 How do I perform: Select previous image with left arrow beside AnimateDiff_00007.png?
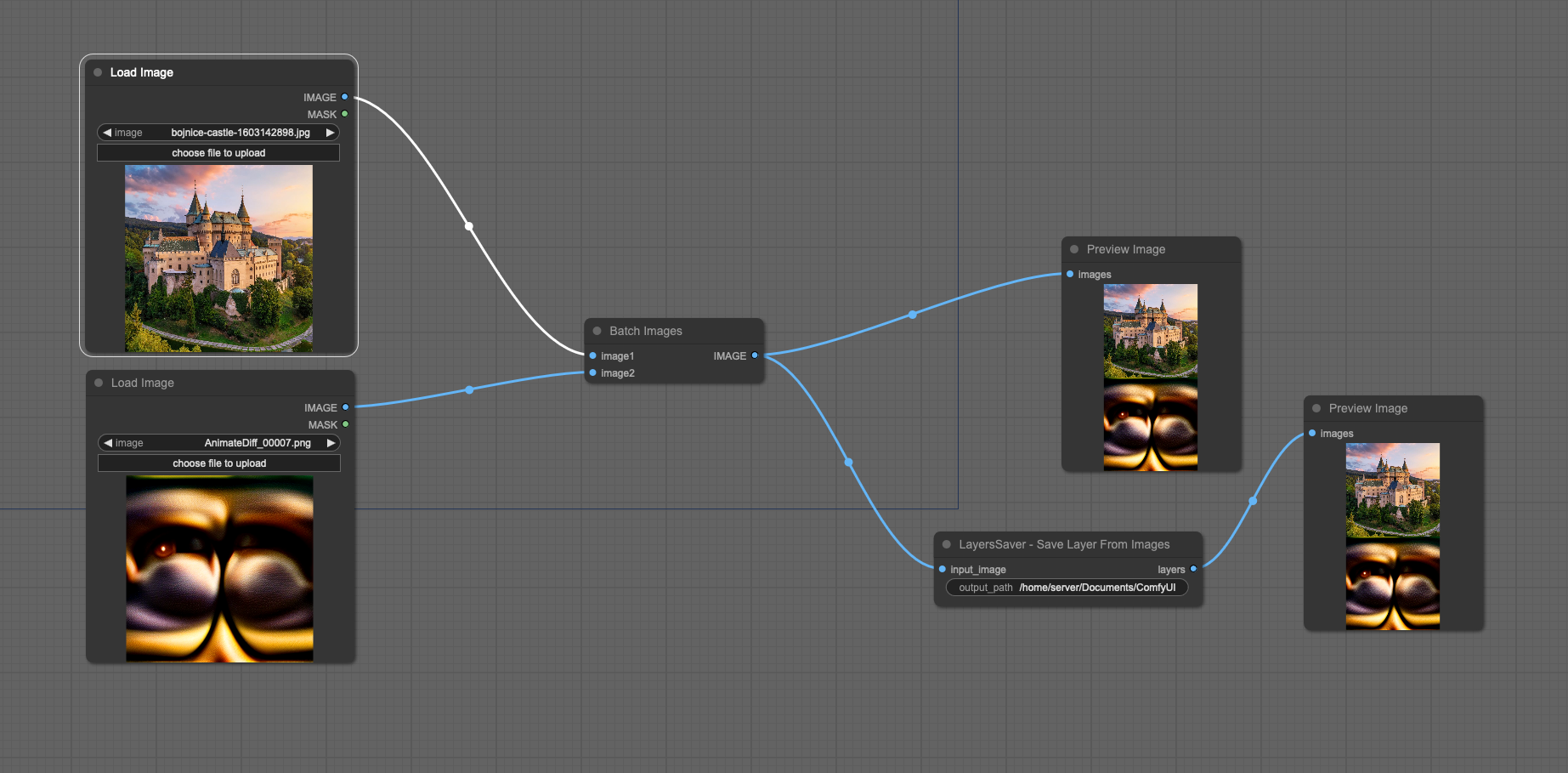click(x=108, y=443)
